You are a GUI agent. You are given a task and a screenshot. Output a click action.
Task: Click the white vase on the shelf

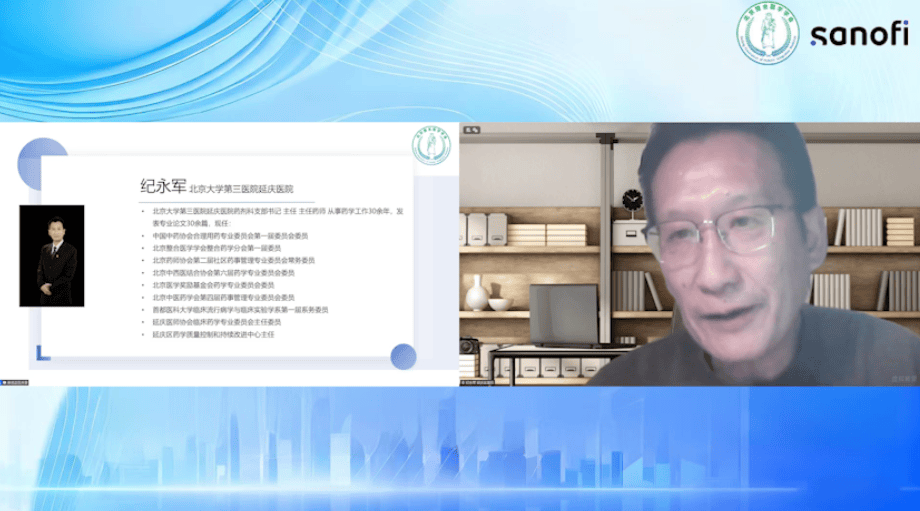tap(477, 293)
